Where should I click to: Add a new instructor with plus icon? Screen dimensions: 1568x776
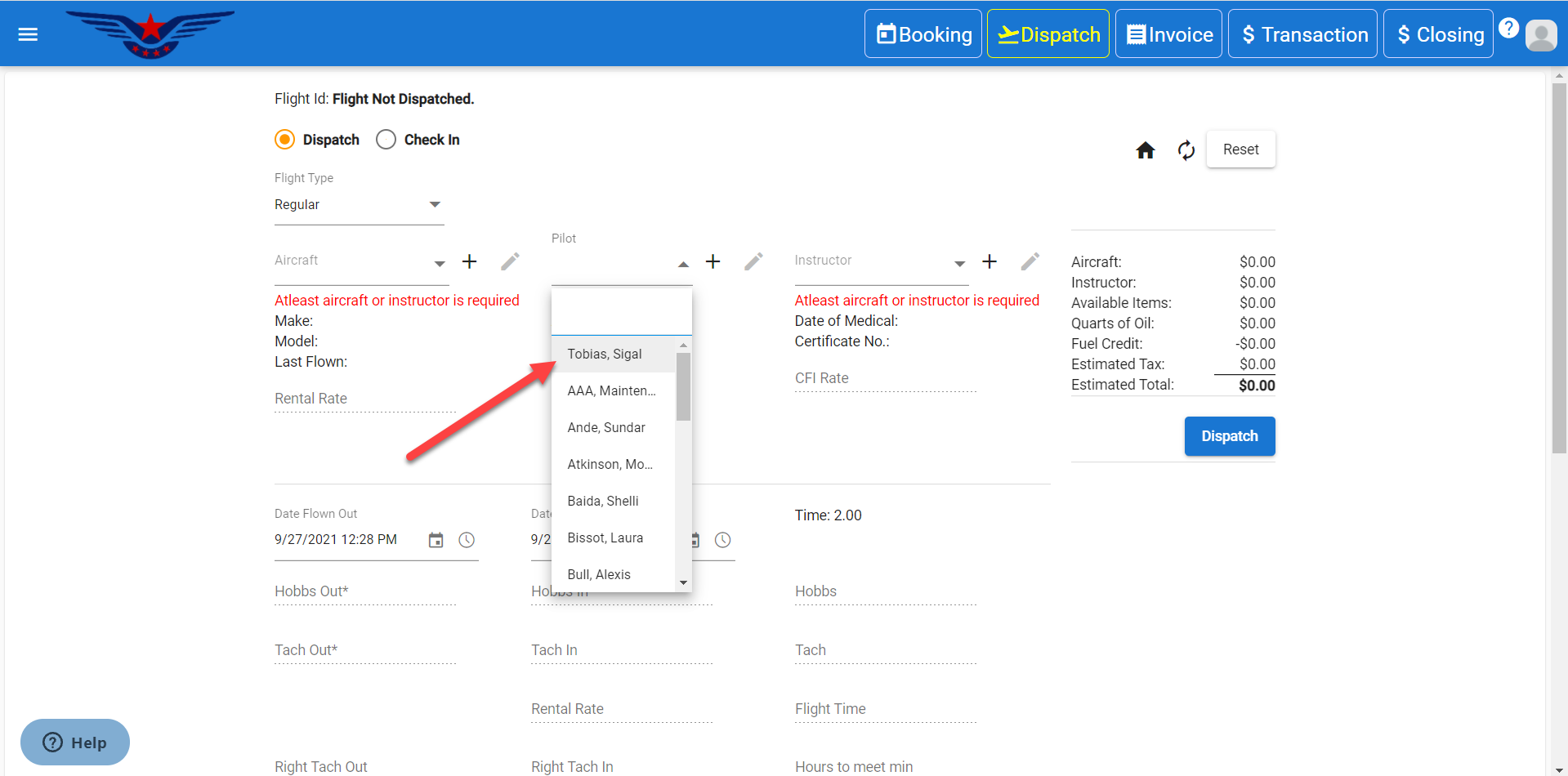coord(989,261)
